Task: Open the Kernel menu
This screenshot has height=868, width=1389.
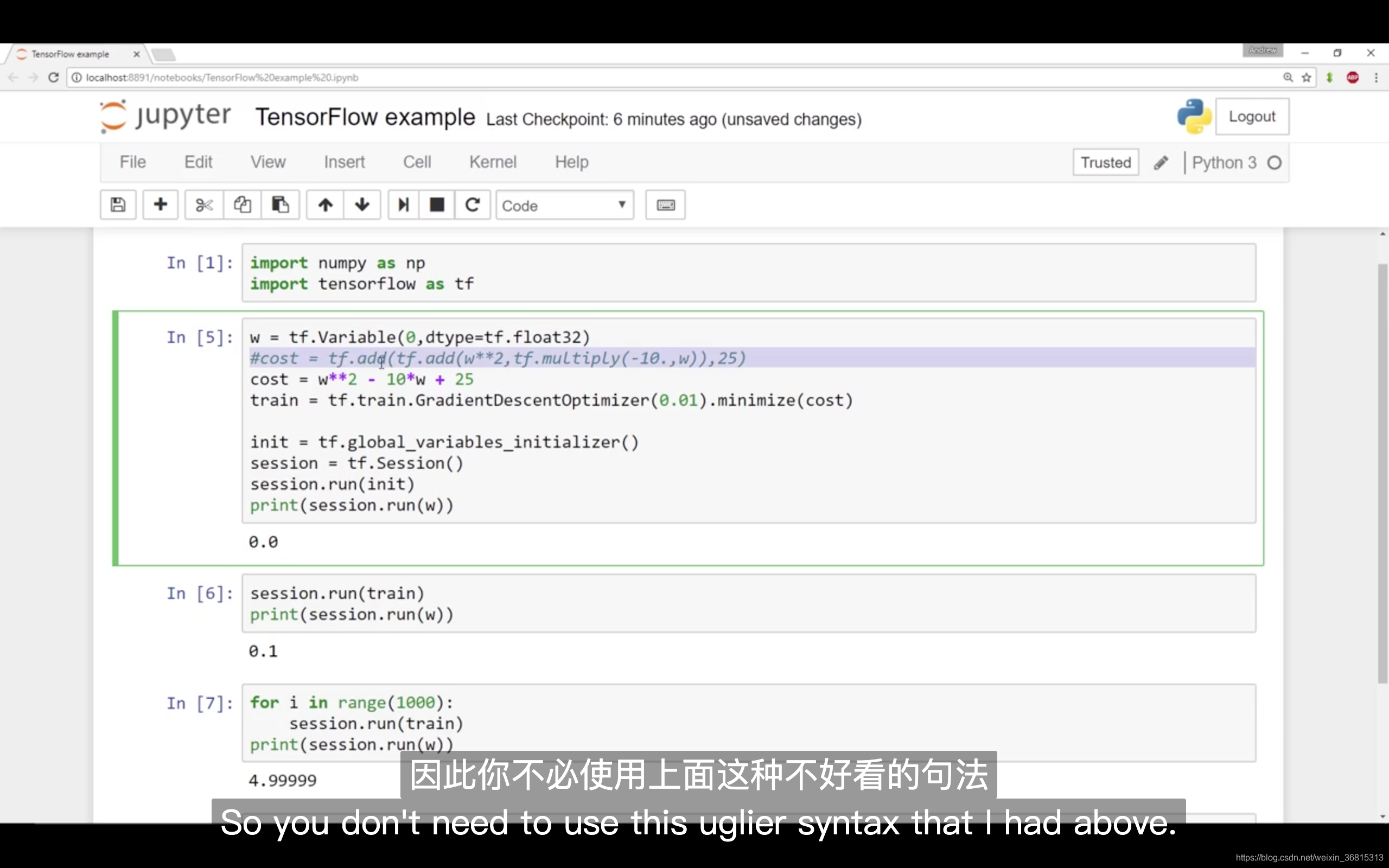Action: [x=493, y=162]
